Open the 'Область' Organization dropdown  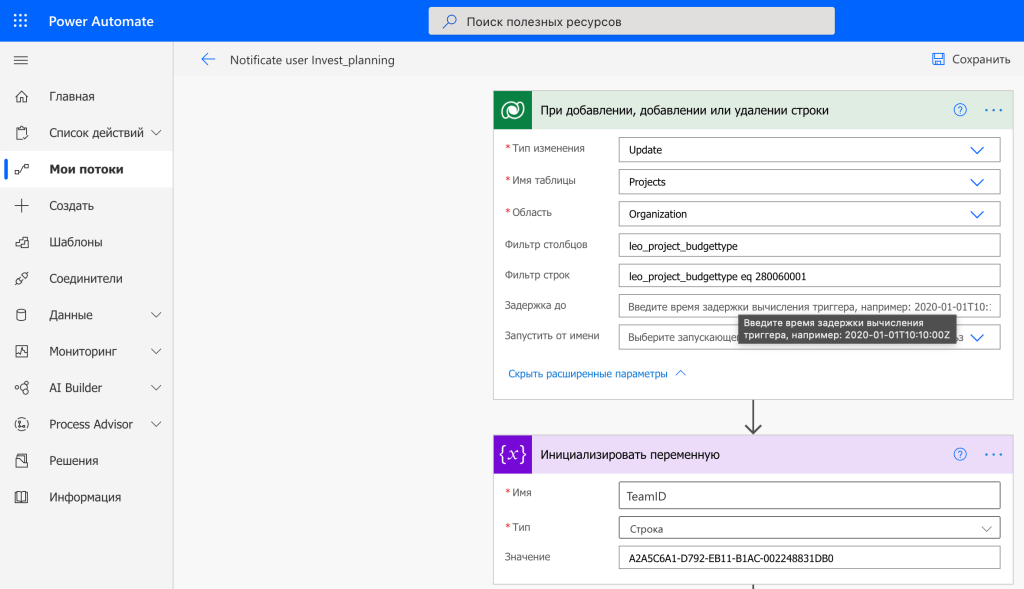[977, 214]
